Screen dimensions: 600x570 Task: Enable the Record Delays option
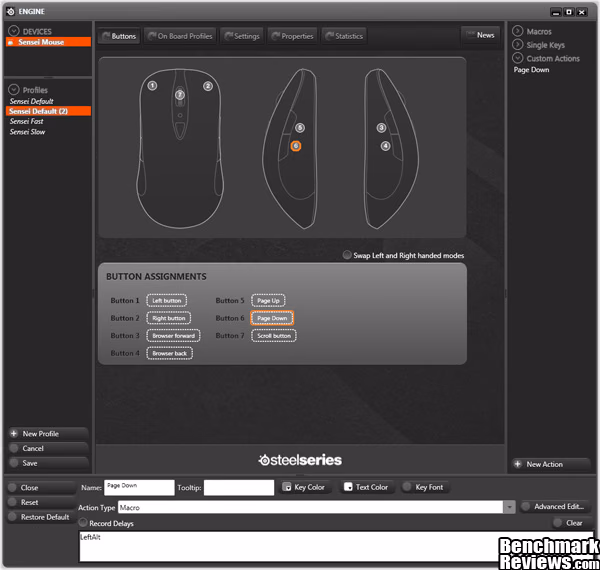pos(83,522)
